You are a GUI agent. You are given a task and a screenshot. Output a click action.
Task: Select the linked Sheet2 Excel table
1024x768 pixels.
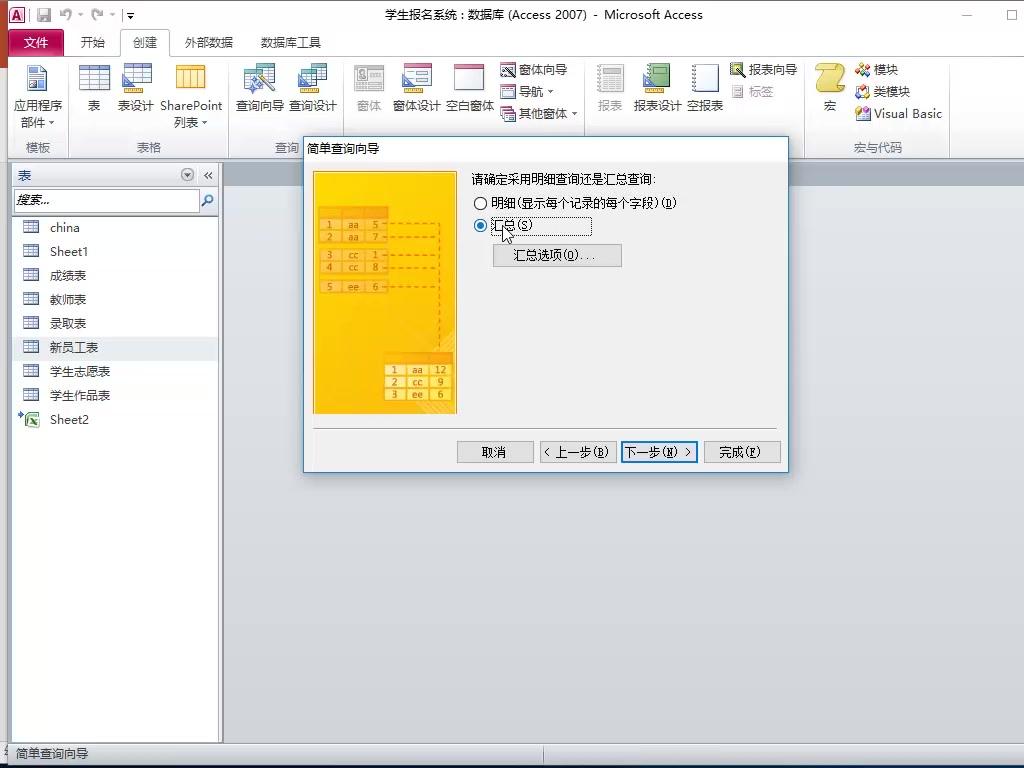(x=115, y=419)
